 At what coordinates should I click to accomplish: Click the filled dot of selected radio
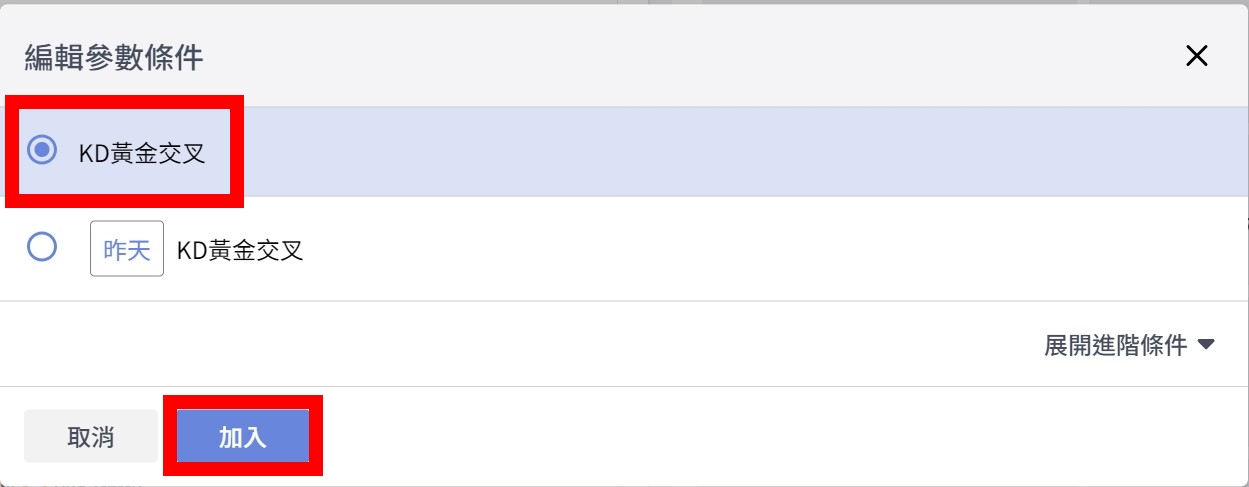point(42,151)
